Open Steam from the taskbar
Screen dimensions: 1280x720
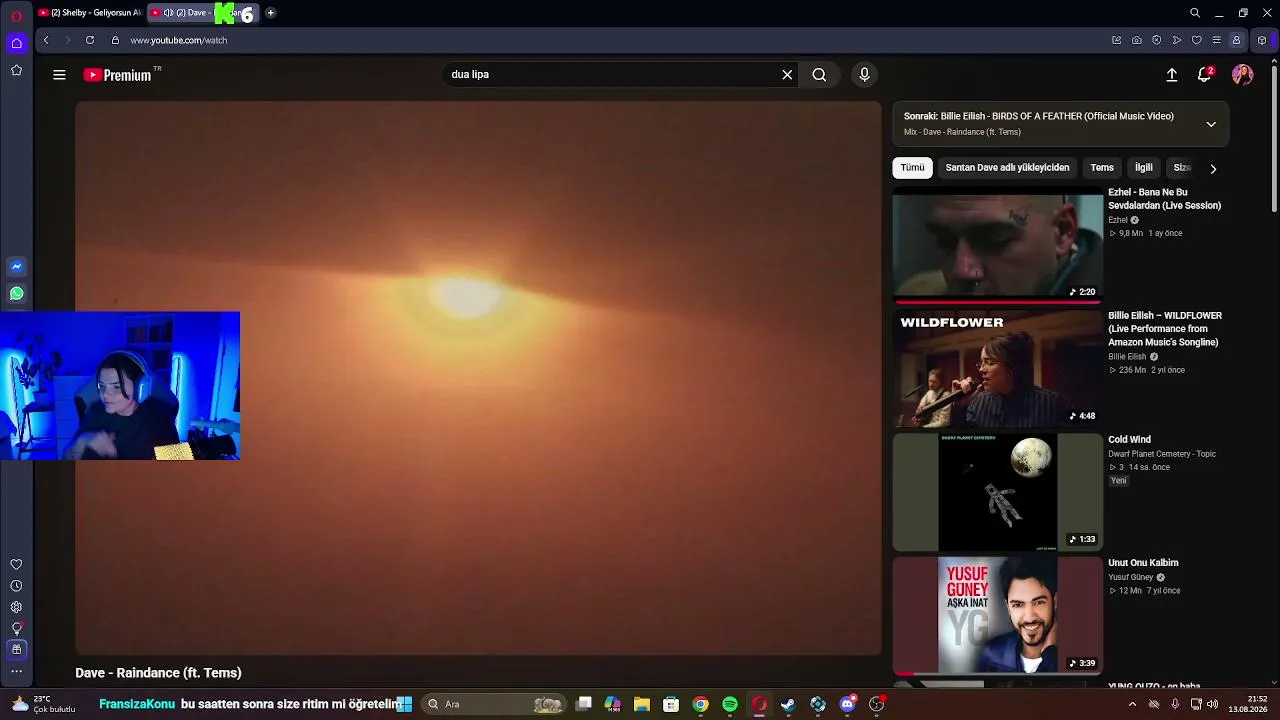coord(788,704)
